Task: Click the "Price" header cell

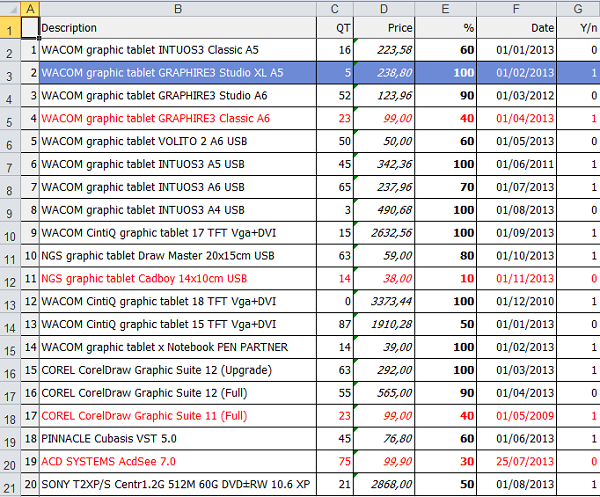Action: tap(384, 28)
